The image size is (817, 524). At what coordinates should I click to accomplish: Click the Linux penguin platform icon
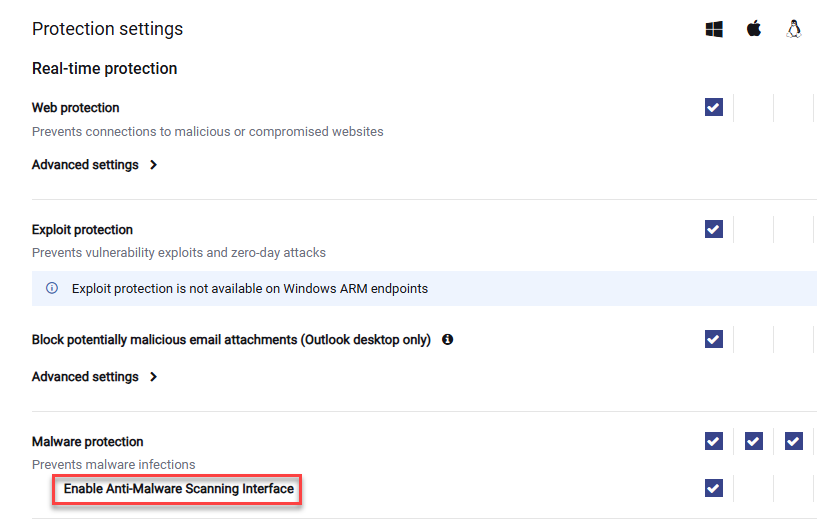(794, 29)
